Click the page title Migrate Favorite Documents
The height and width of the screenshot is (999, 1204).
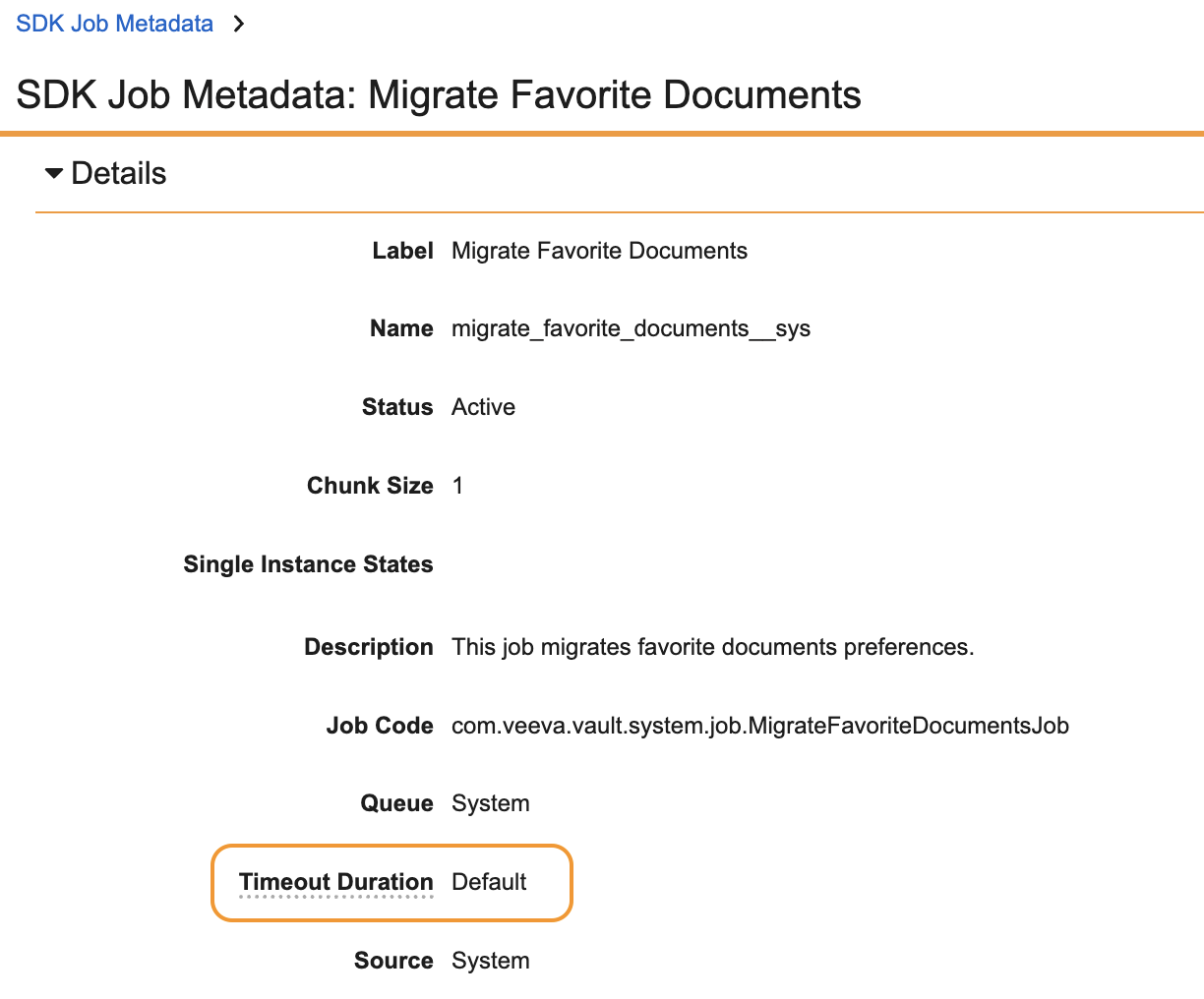439,94
